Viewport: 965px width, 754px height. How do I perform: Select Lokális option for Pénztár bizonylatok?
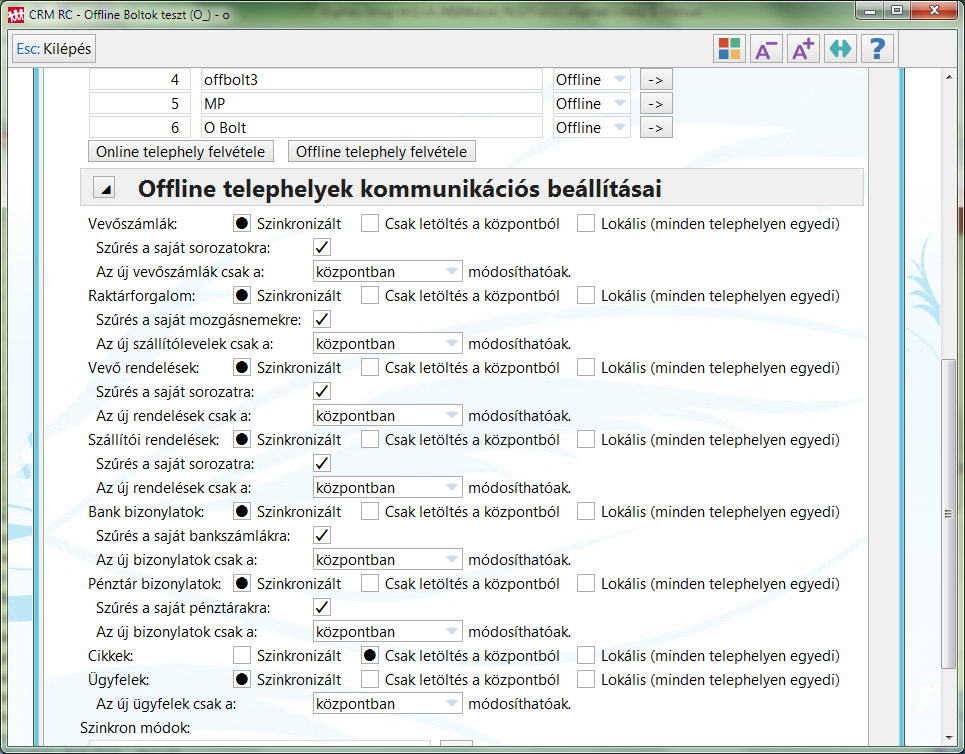[586, 584]
